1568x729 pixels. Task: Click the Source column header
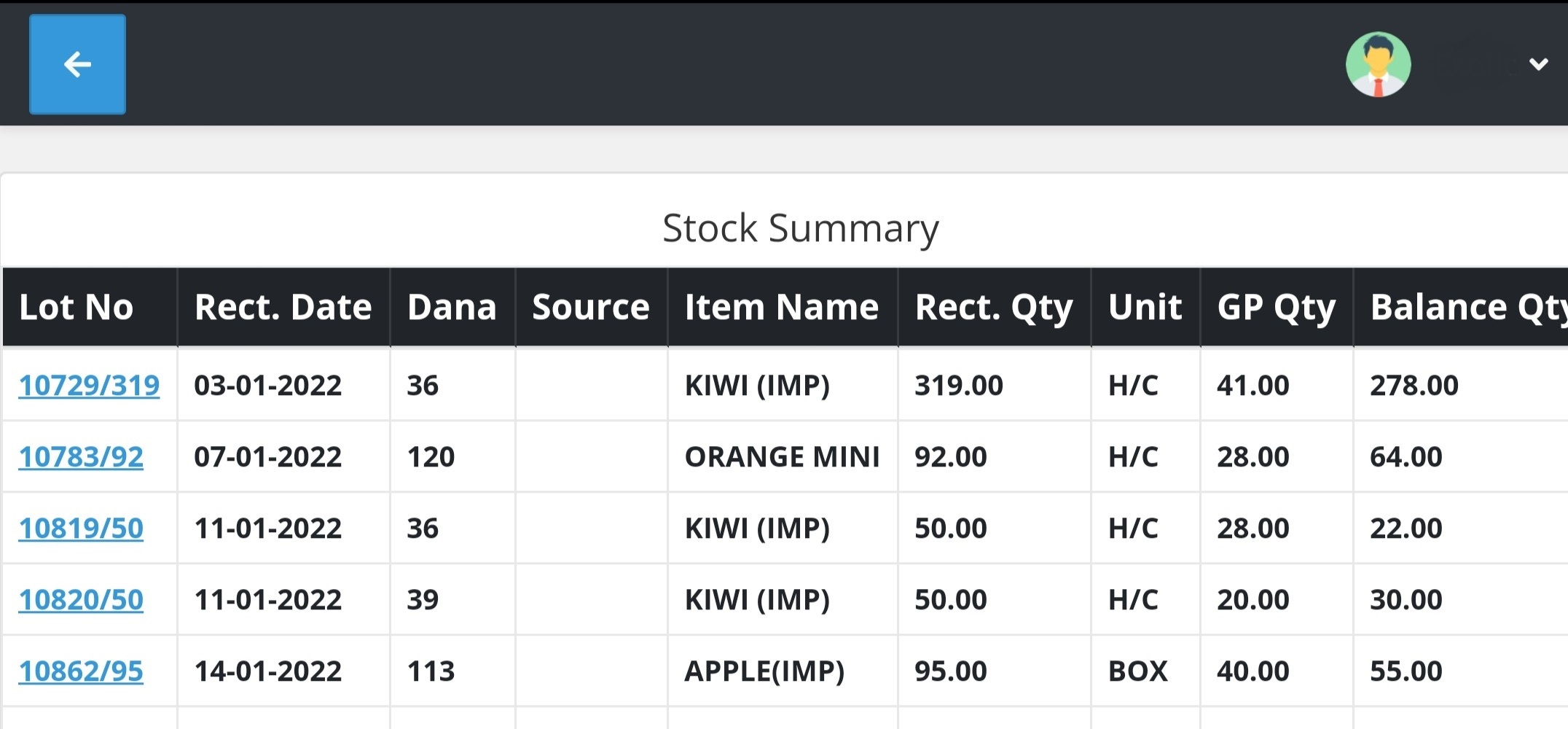[x=592, y=307]
